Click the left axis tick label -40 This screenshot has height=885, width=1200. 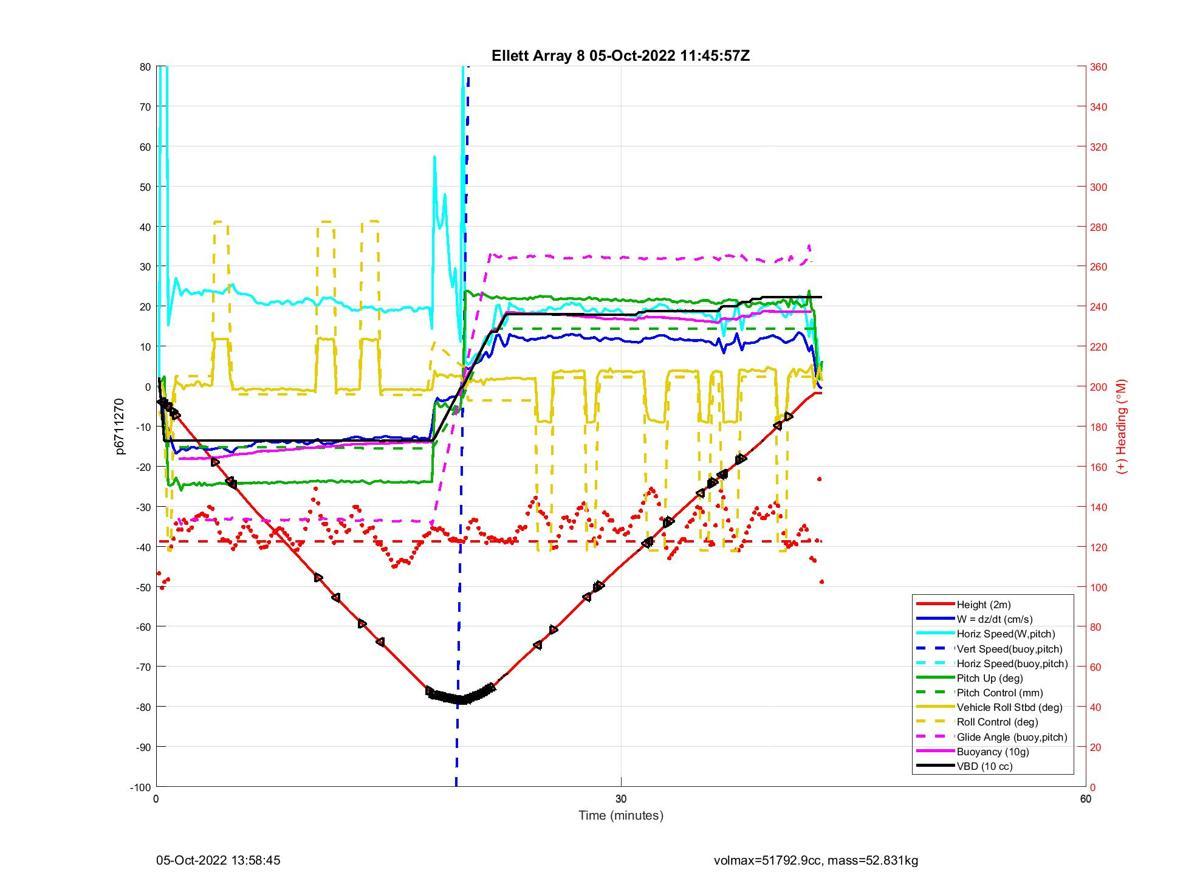(x=142, y=547)
